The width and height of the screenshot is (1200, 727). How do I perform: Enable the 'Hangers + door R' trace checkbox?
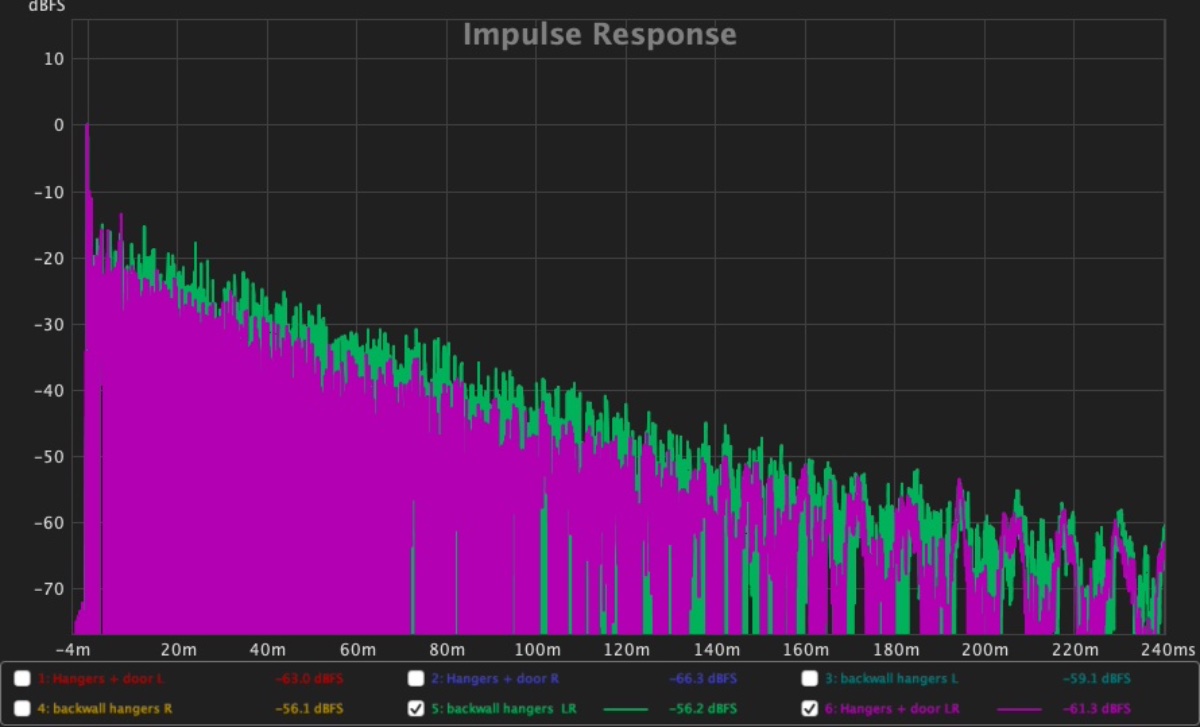click(x=416, y=679)
